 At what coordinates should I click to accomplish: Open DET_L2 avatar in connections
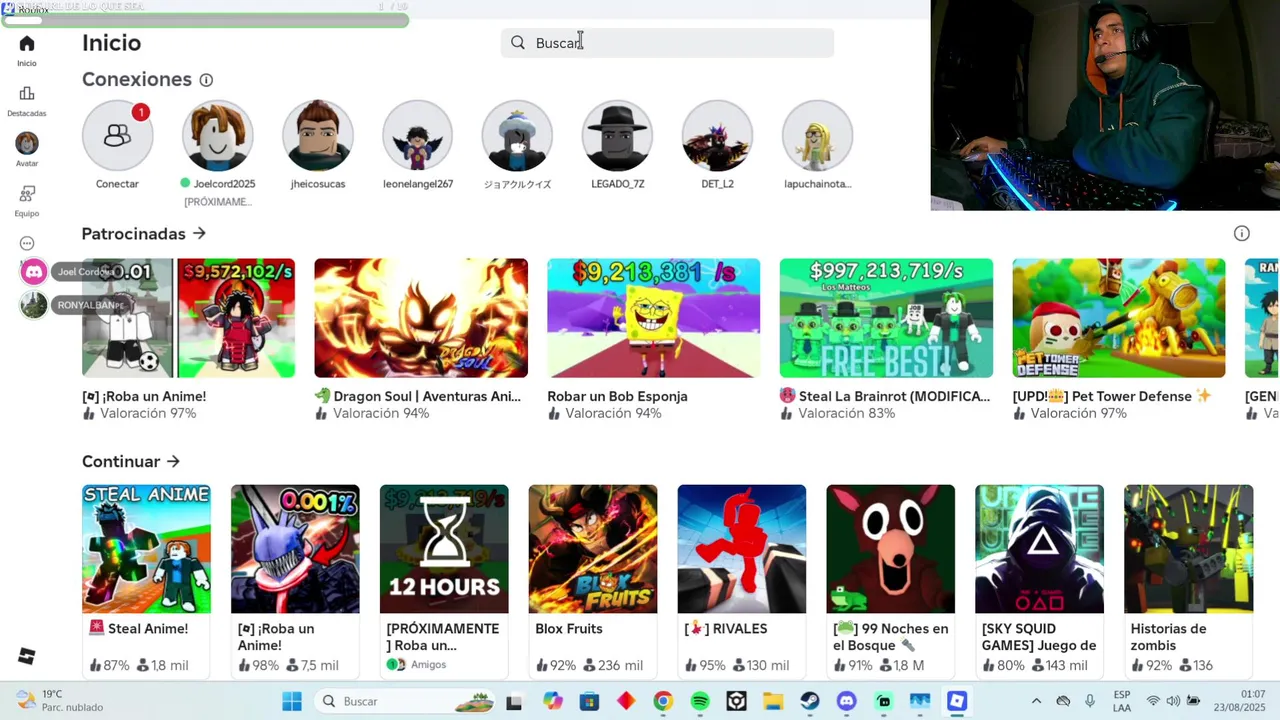pos(717,135)
